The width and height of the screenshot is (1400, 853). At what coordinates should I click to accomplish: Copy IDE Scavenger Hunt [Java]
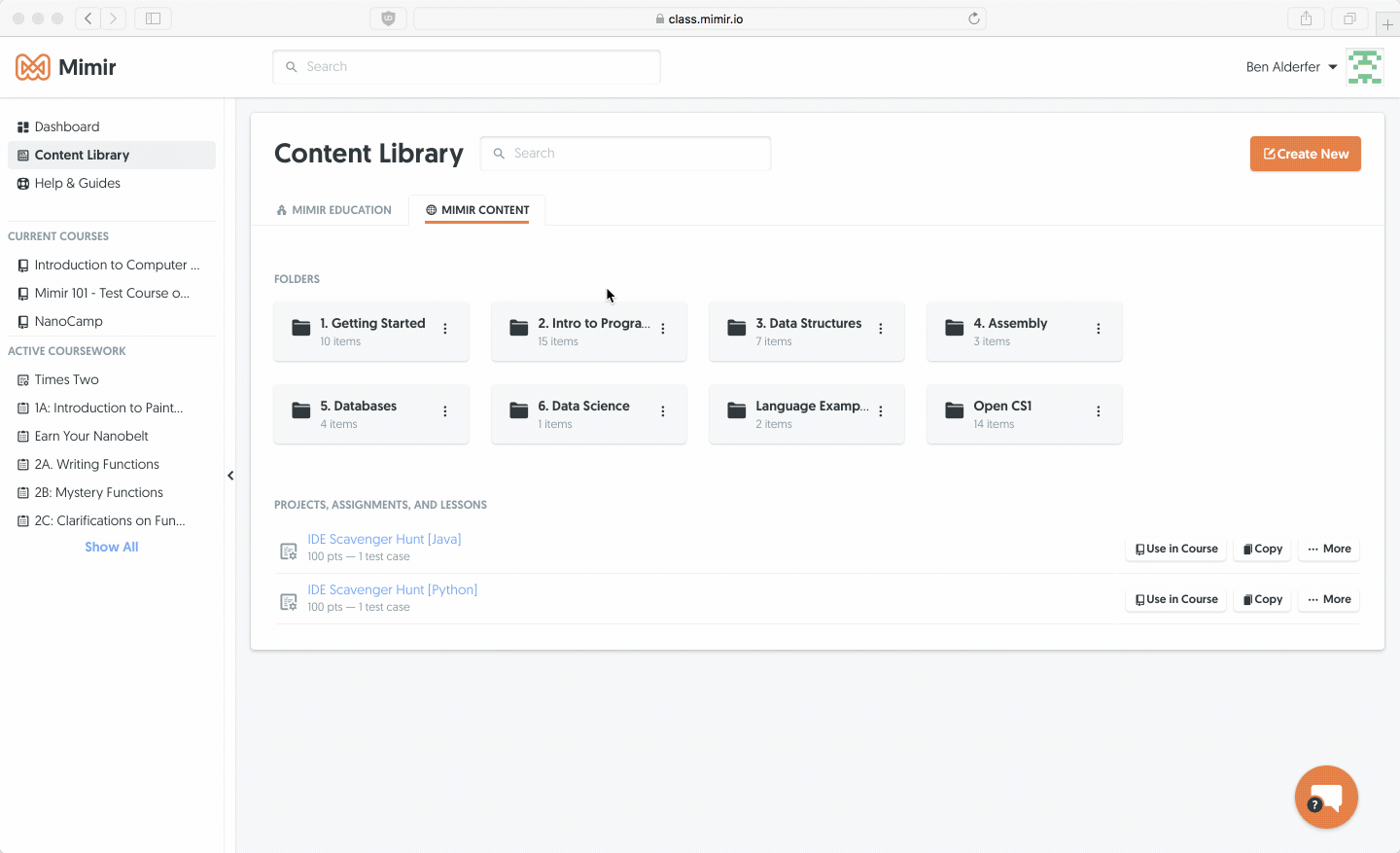pos(1263,549)
